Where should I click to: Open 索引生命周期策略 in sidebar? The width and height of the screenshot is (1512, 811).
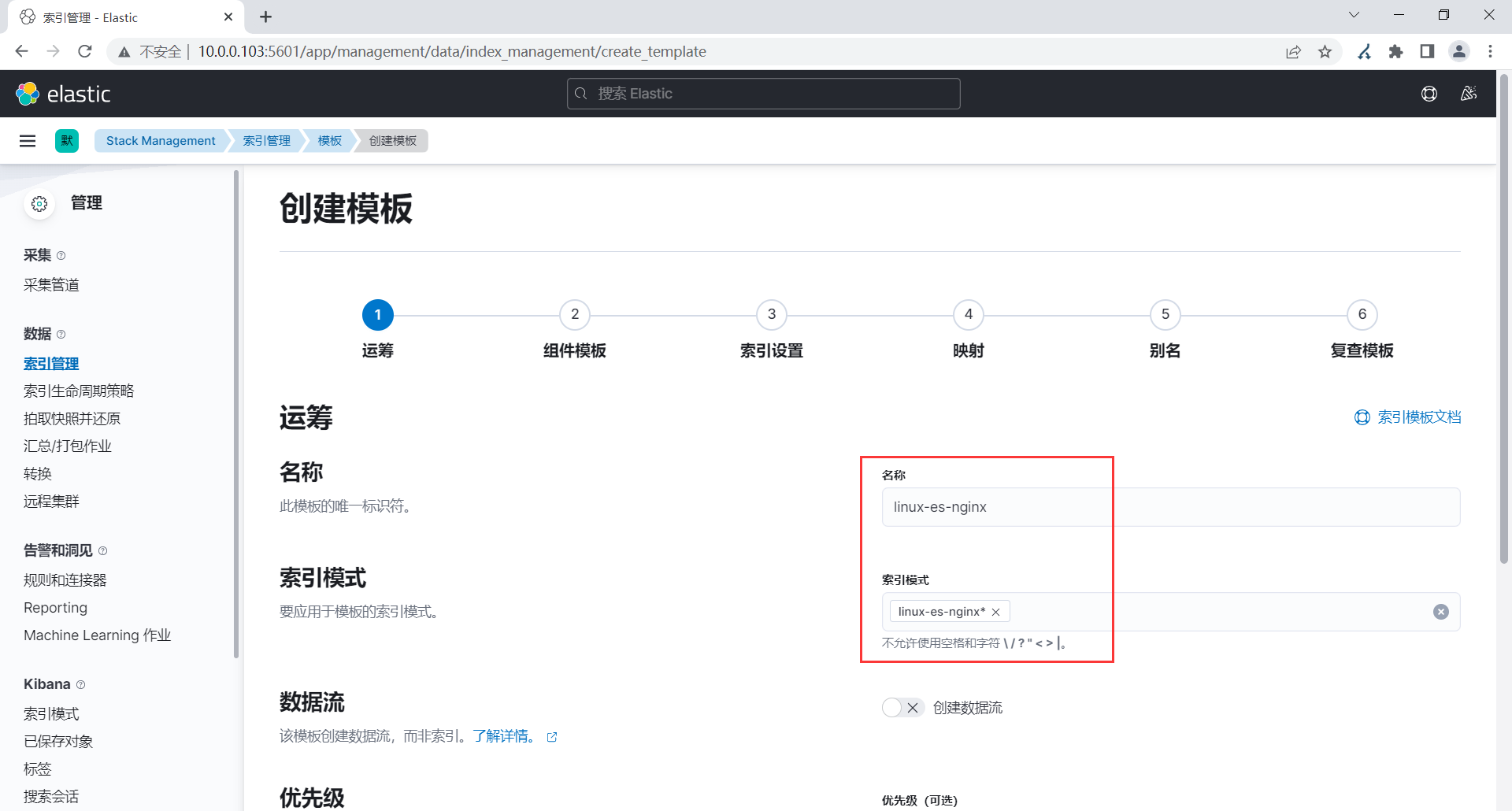click(x=79, y=391)
